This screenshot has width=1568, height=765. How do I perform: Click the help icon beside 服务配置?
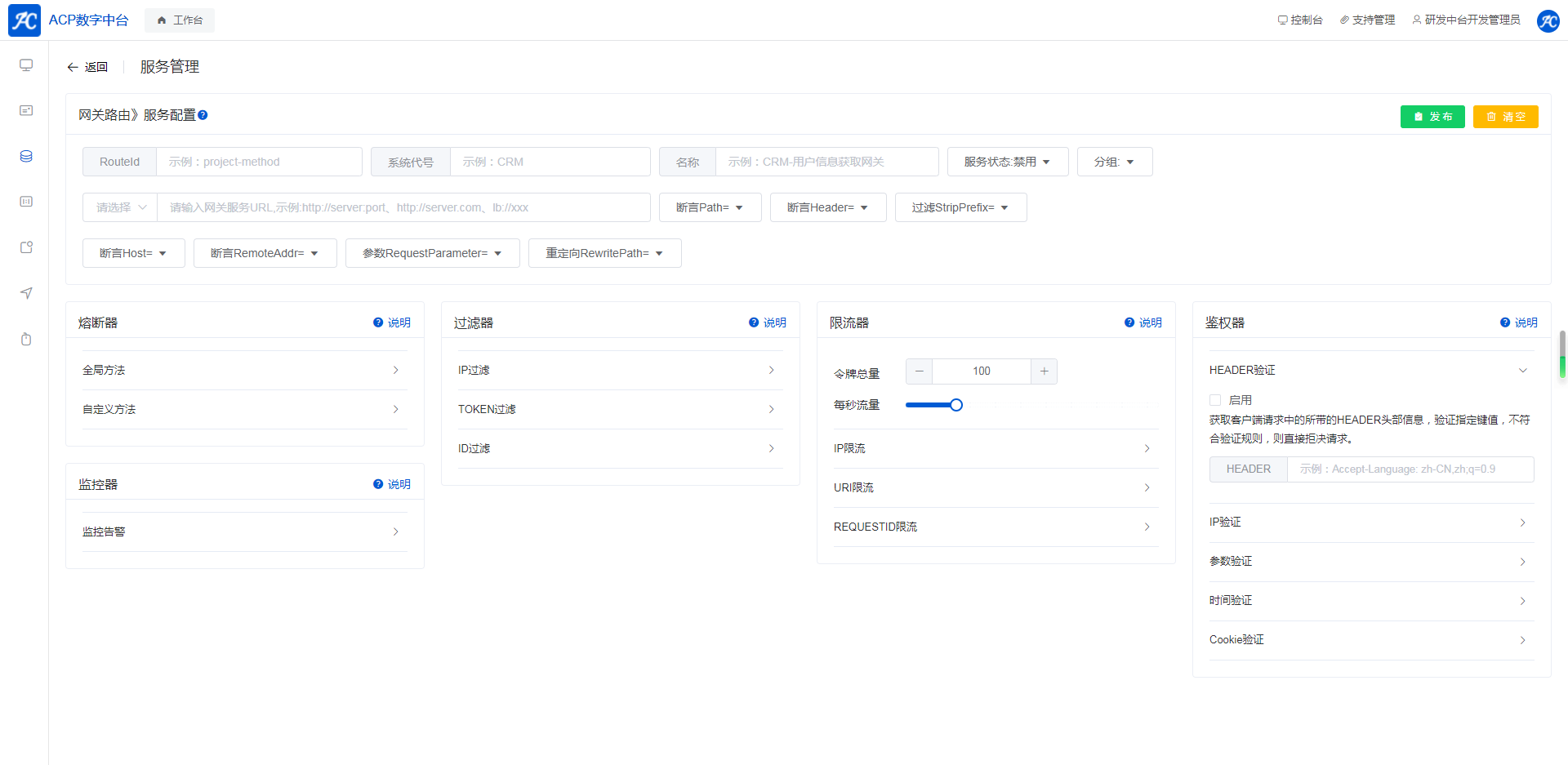coord(203,115)
